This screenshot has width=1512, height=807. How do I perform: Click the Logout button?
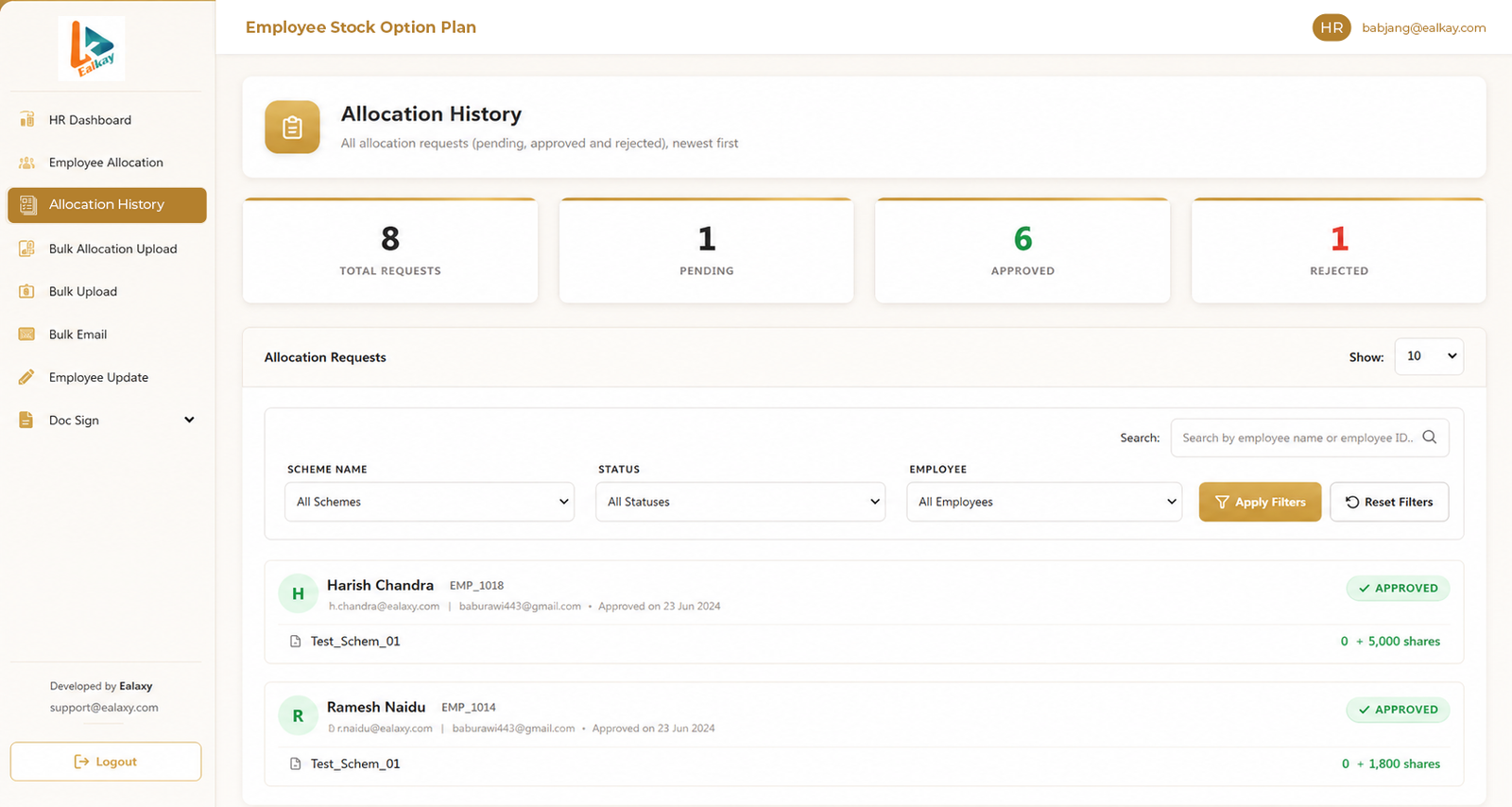106,762
